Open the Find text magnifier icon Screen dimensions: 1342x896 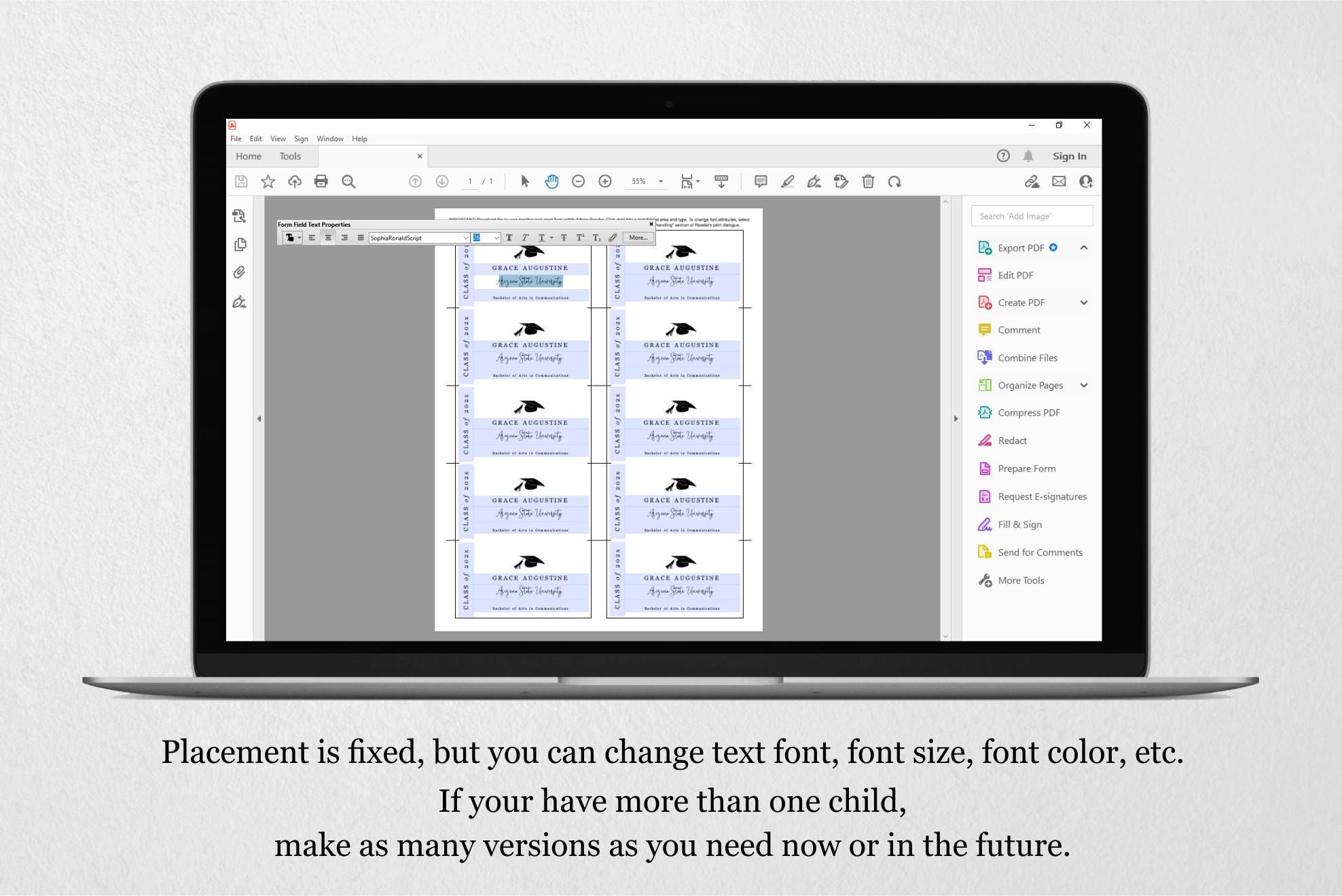pos(348,181)
